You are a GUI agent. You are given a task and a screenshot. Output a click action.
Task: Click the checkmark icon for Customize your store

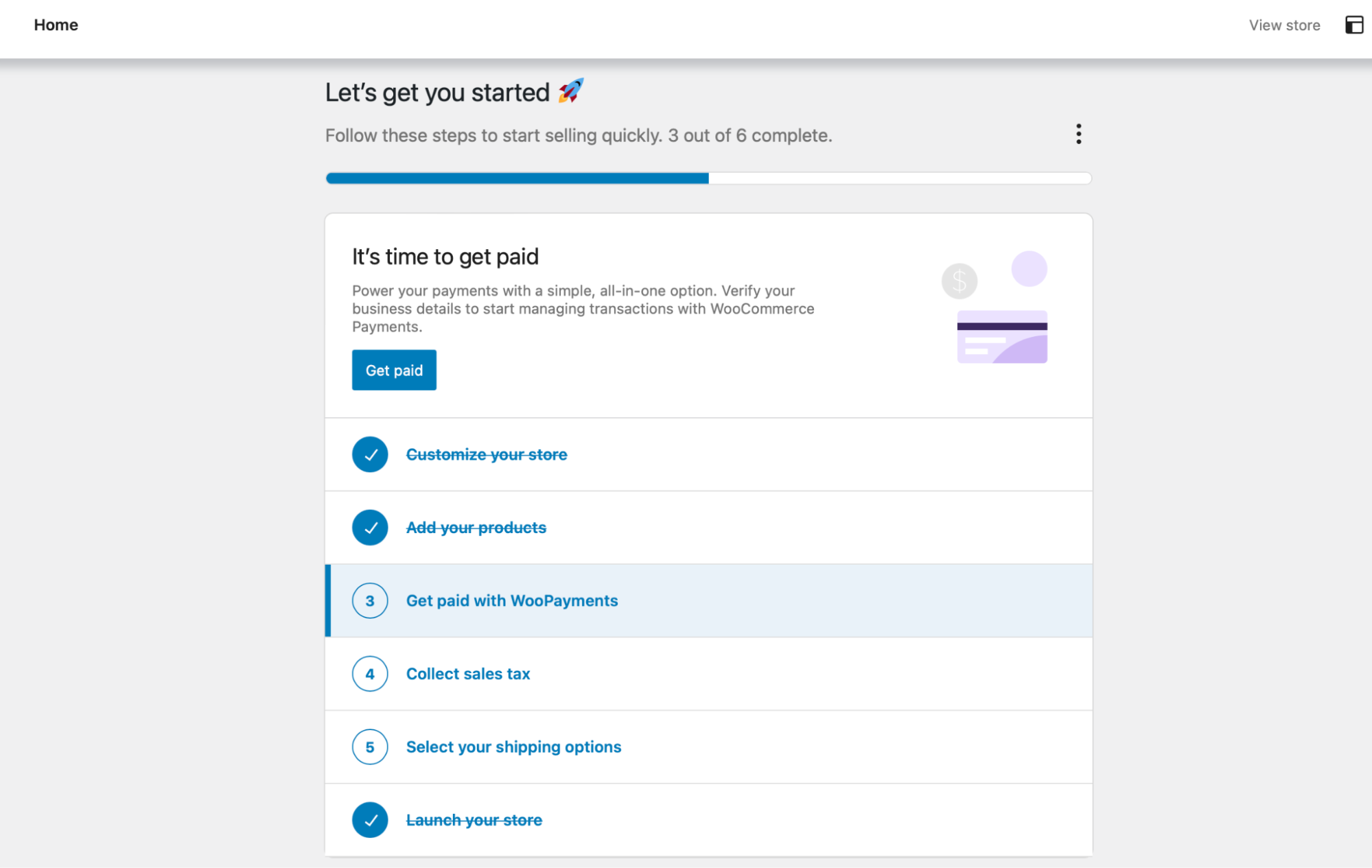[370, 454]
